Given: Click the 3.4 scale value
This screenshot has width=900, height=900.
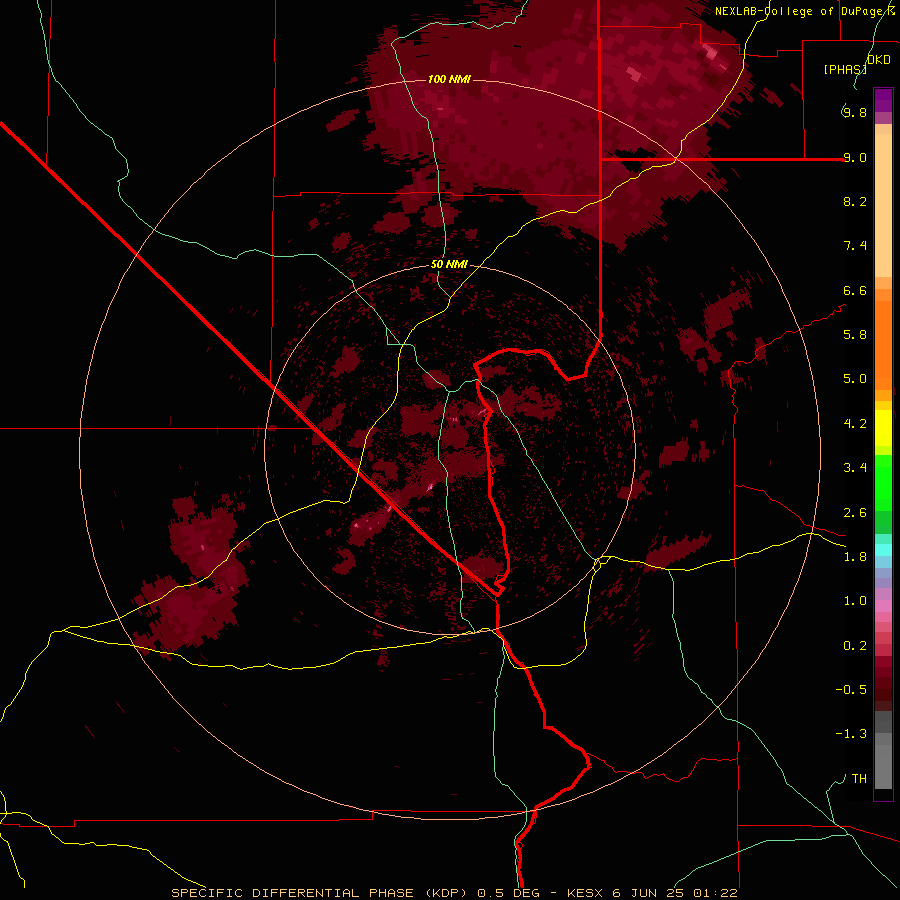Looking at the screenshot, I should tap(855, 468).
